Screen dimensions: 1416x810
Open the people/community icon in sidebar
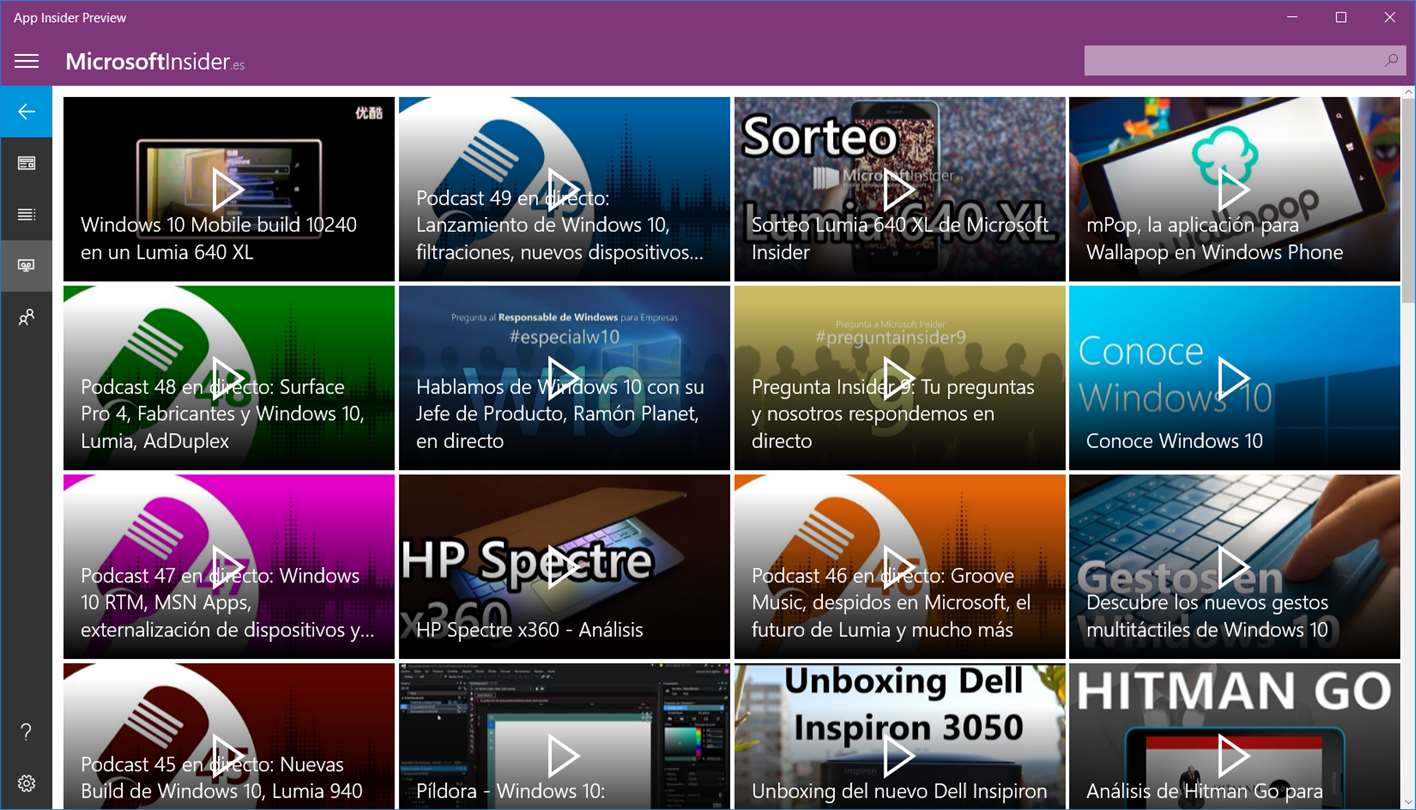pos(26,318)
